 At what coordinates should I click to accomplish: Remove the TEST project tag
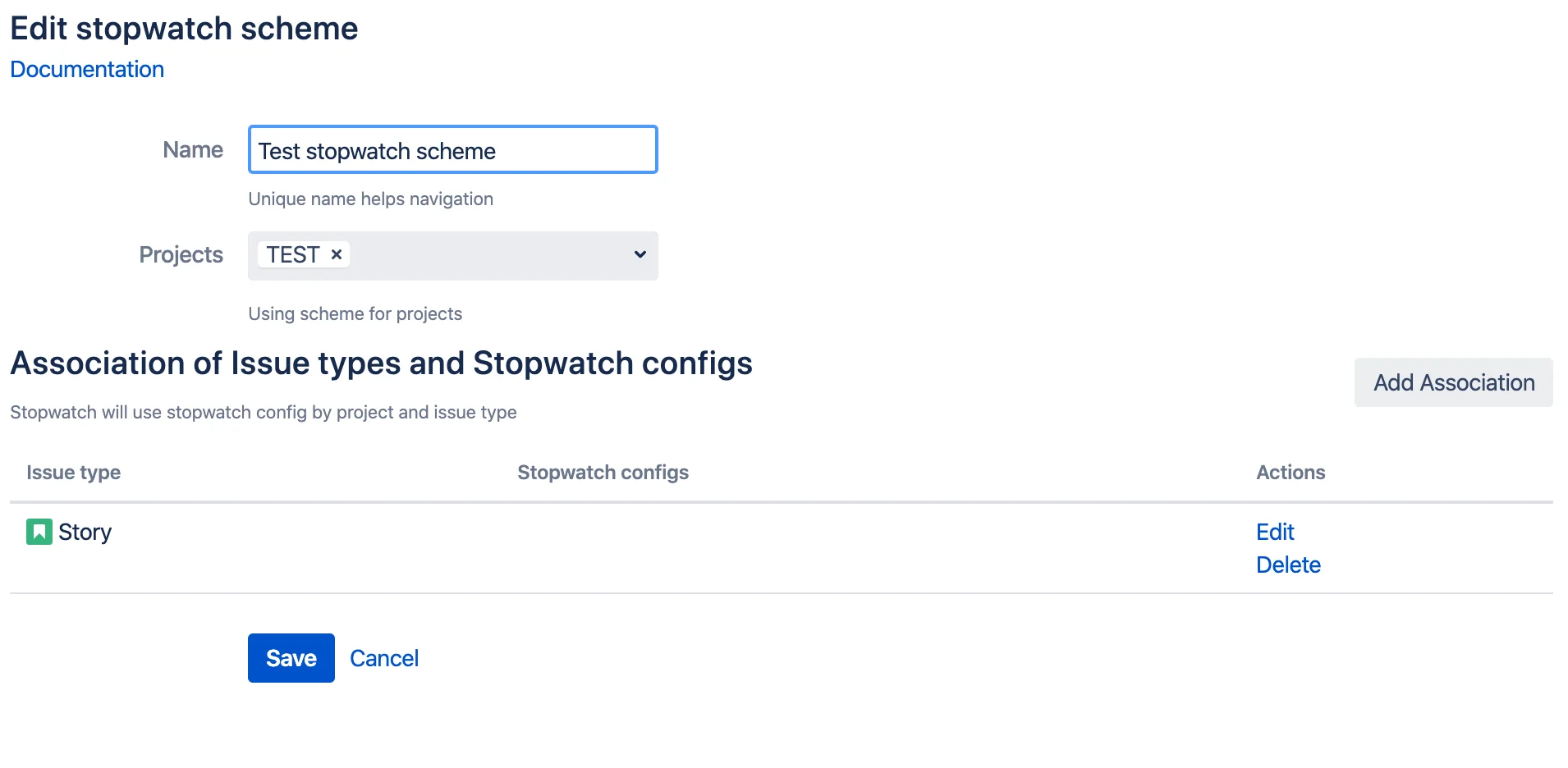coord(336,255)
